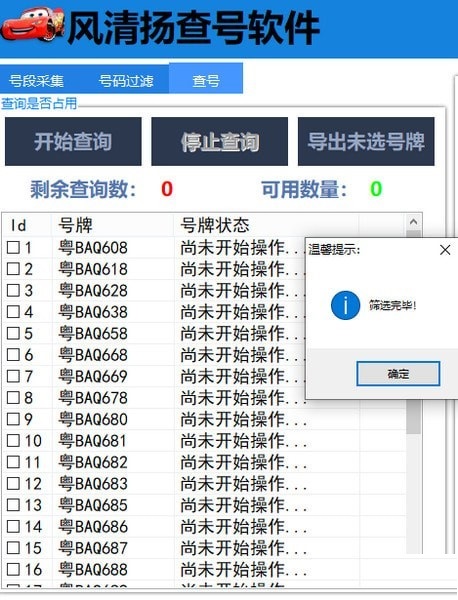The width and height of the screenshot is (458, 600).
Task: Click 停止查询 to stop lookup
Action: coord(220,141)
